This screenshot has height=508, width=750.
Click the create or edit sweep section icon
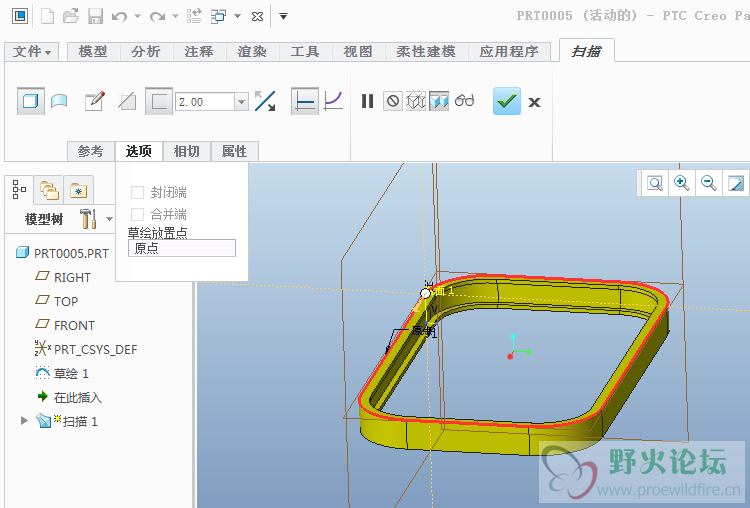coord(94,101)
